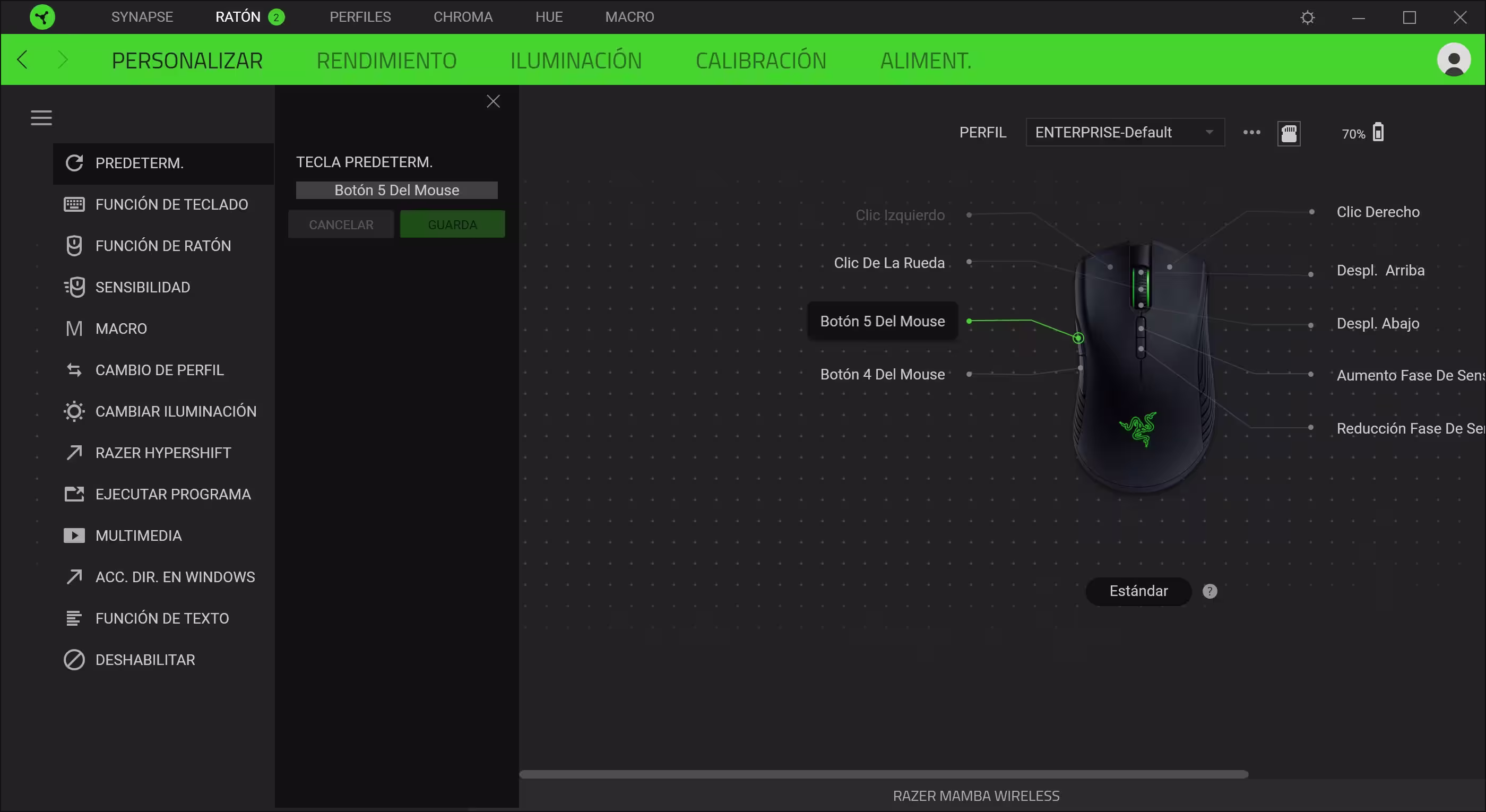Viewport: 1486px width, 812px height.
Task: Click the CANCELAR button
Action: pos(341,224)
